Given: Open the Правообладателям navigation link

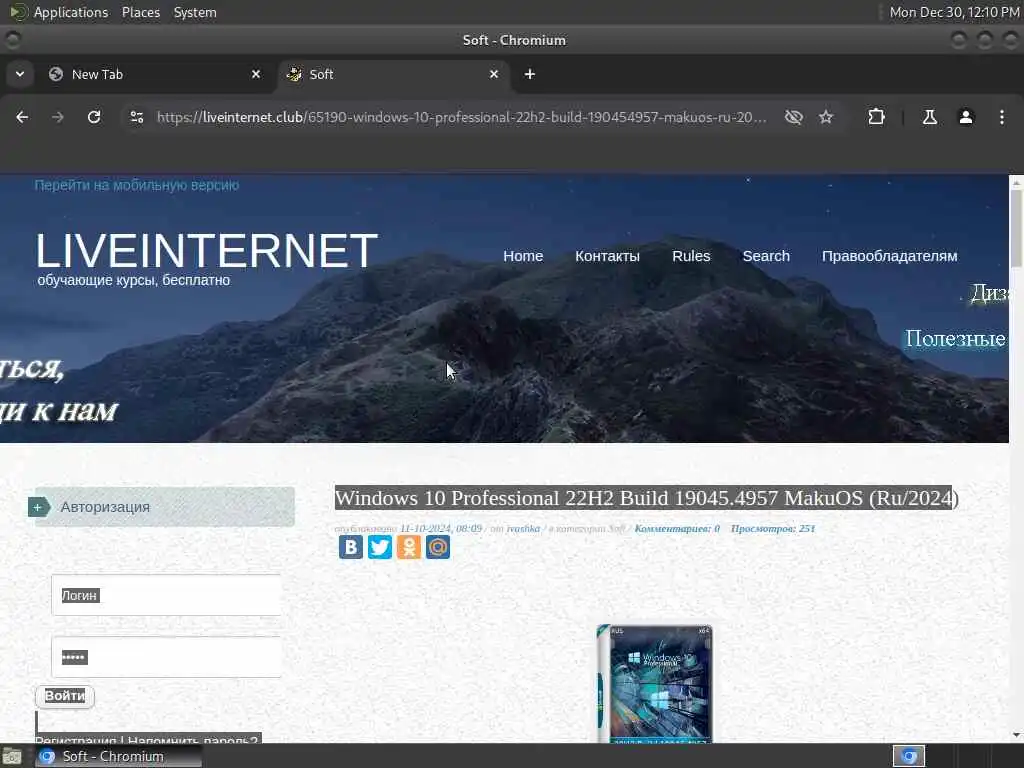Looking at the screenshot, I should 889,256.
